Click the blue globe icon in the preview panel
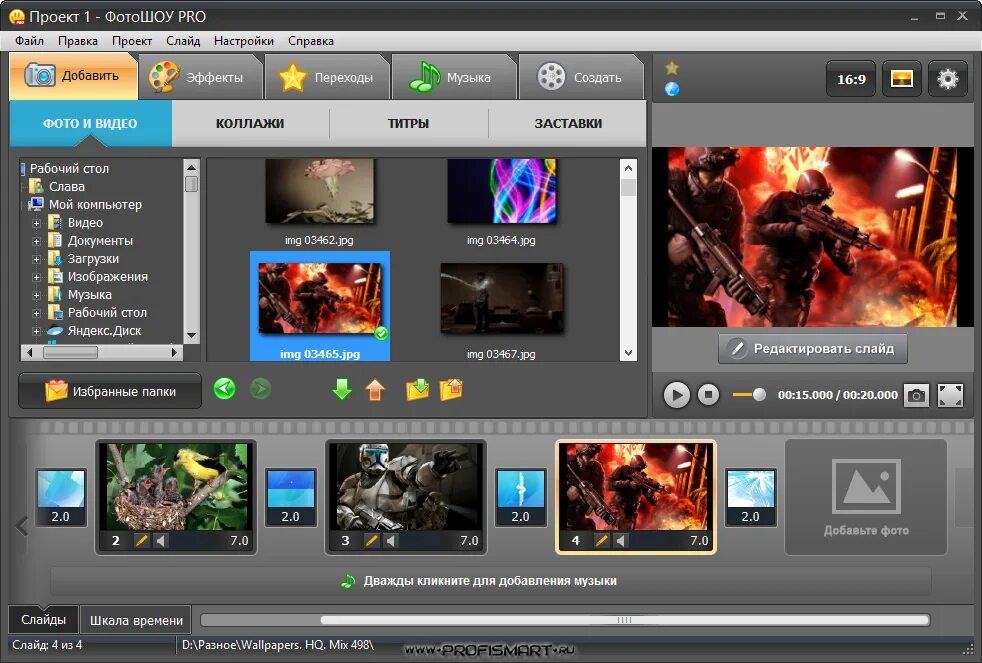The image size is (982, 663). [672, 89]
